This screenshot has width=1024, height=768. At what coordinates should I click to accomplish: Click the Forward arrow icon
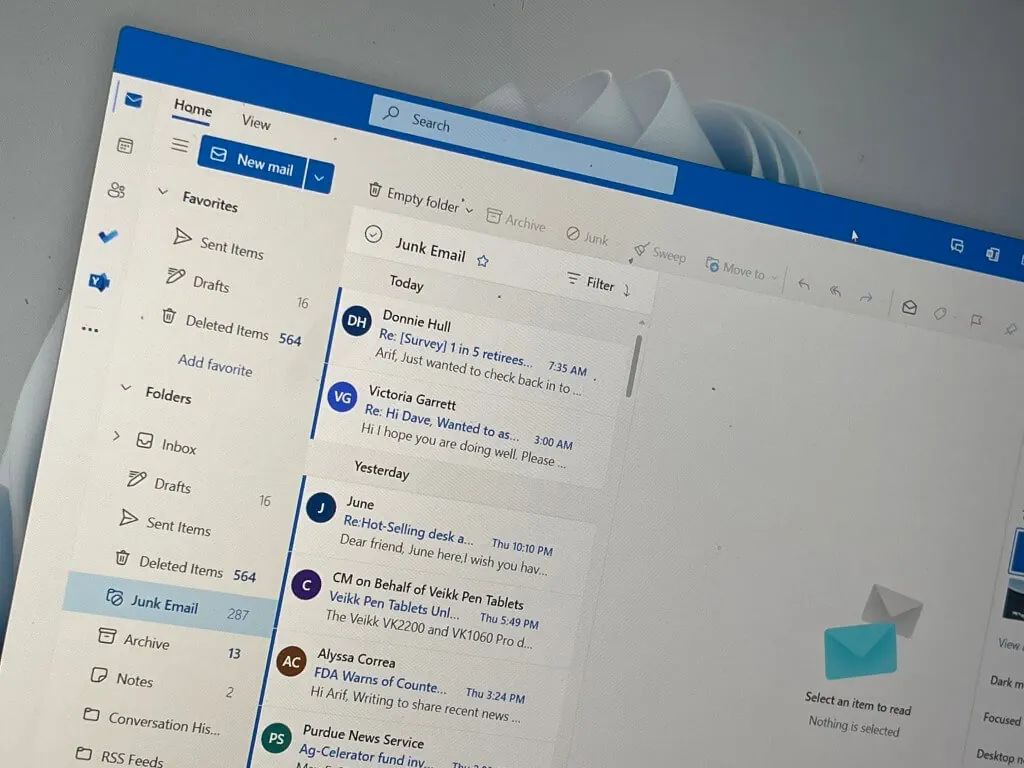866,298
